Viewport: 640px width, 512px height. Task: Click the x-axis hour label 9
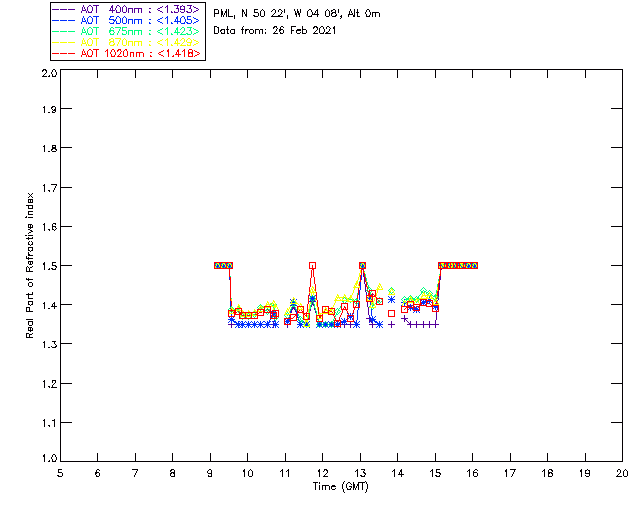210,473
